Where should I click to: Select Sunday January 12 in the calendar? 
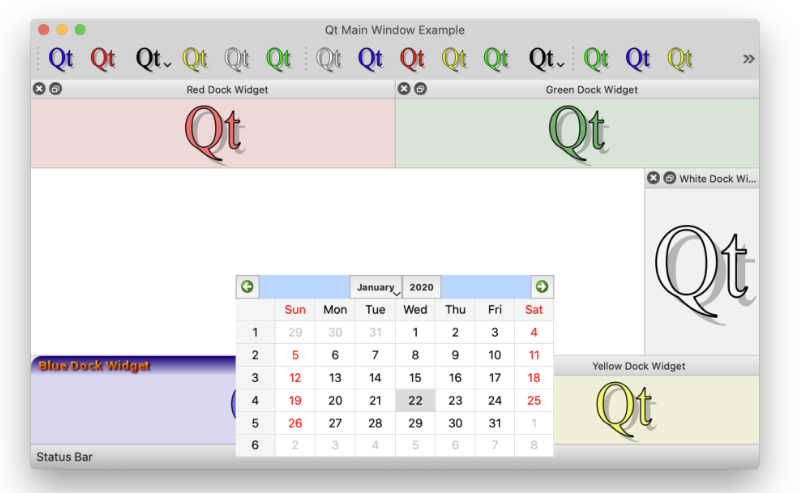pos(295,378)
